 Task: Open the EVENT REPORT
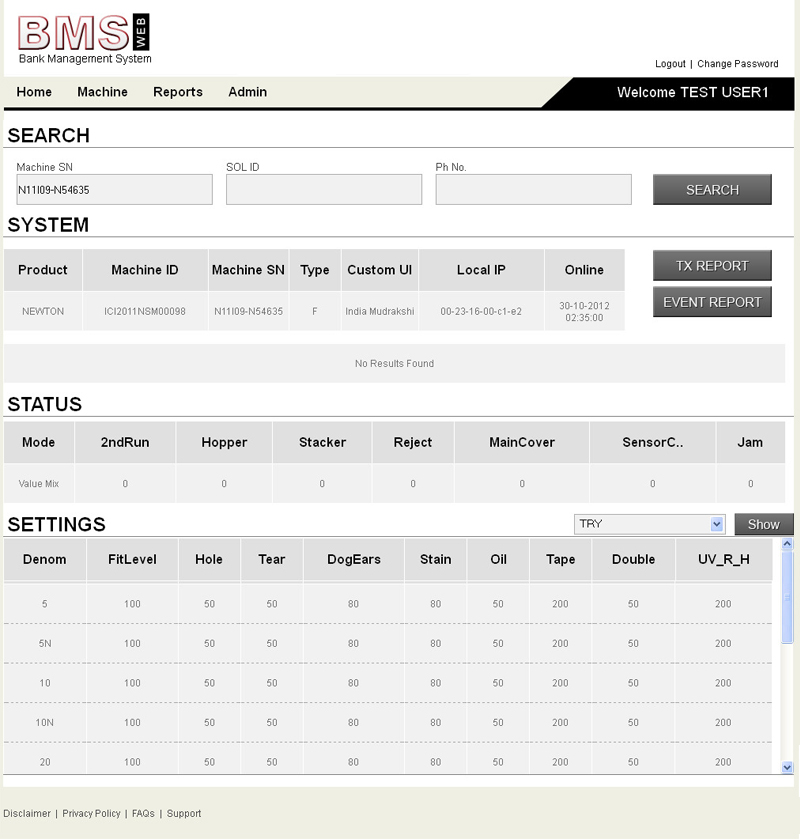(x=712, y=302)
